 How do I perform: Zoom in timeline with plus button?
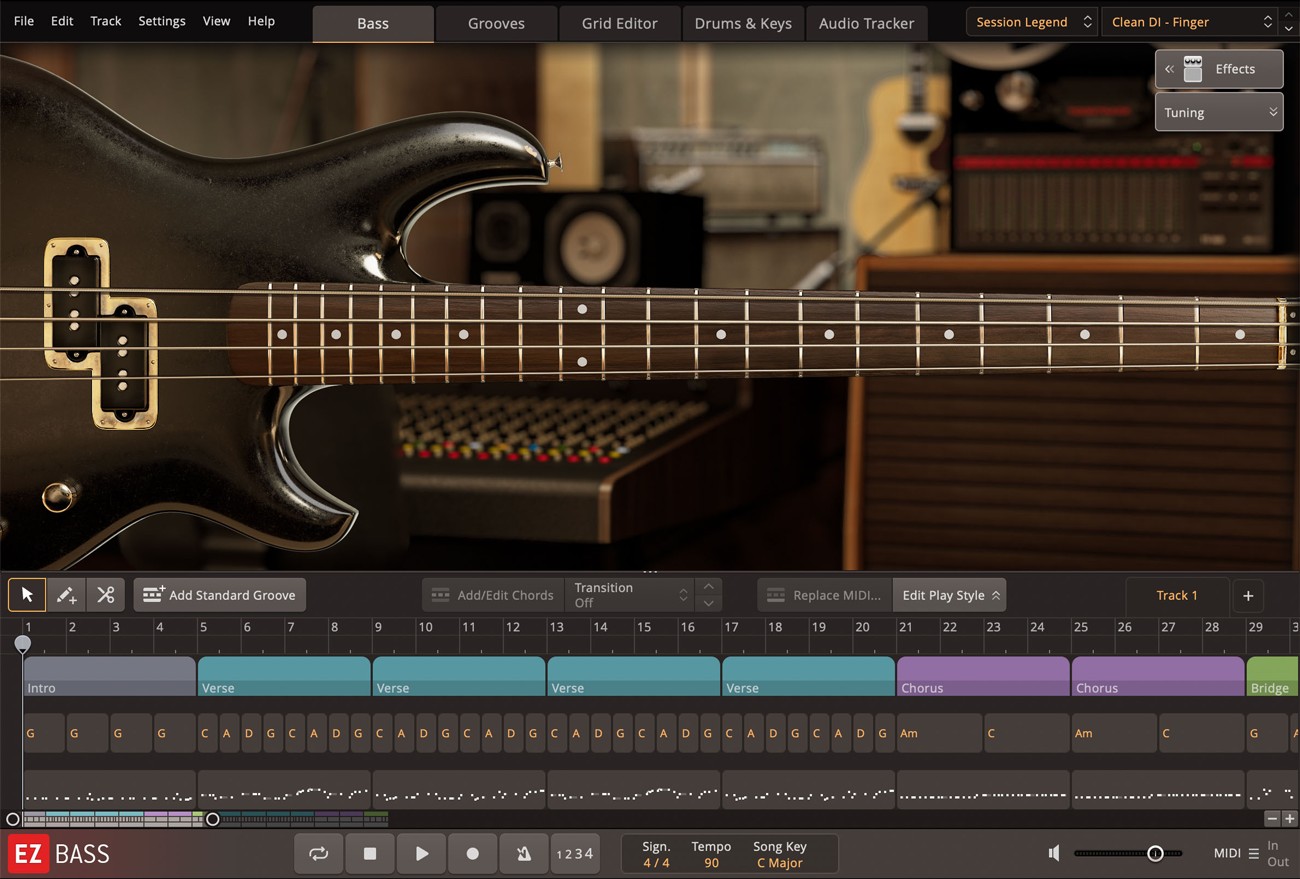coord(1289,819)
